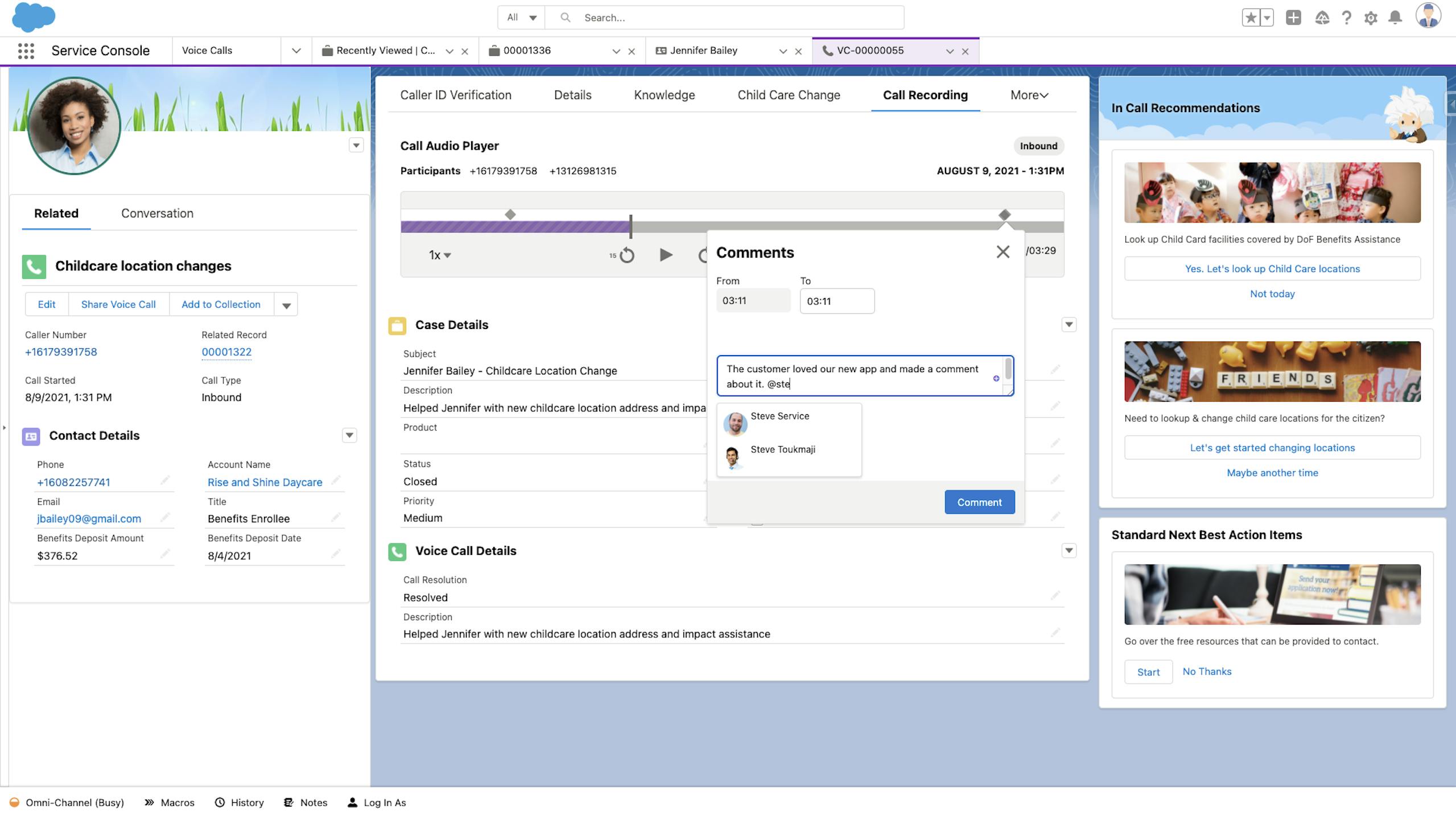Click the blue Comment button
This screenshot has height=816, width=1456.
[x=979, y=502]
